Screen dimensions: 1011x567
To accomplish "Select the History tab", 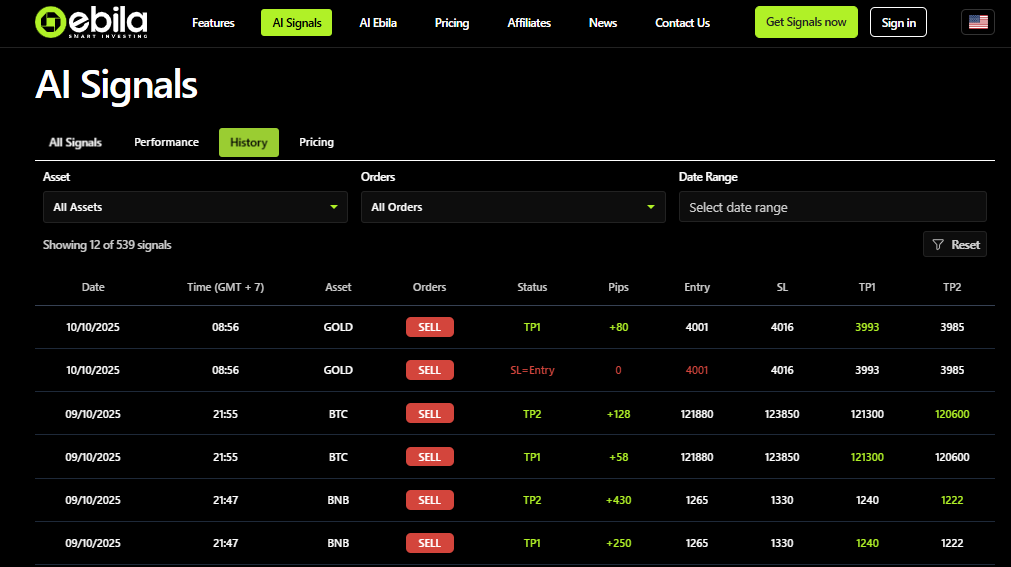I will (x=248, y=142).
